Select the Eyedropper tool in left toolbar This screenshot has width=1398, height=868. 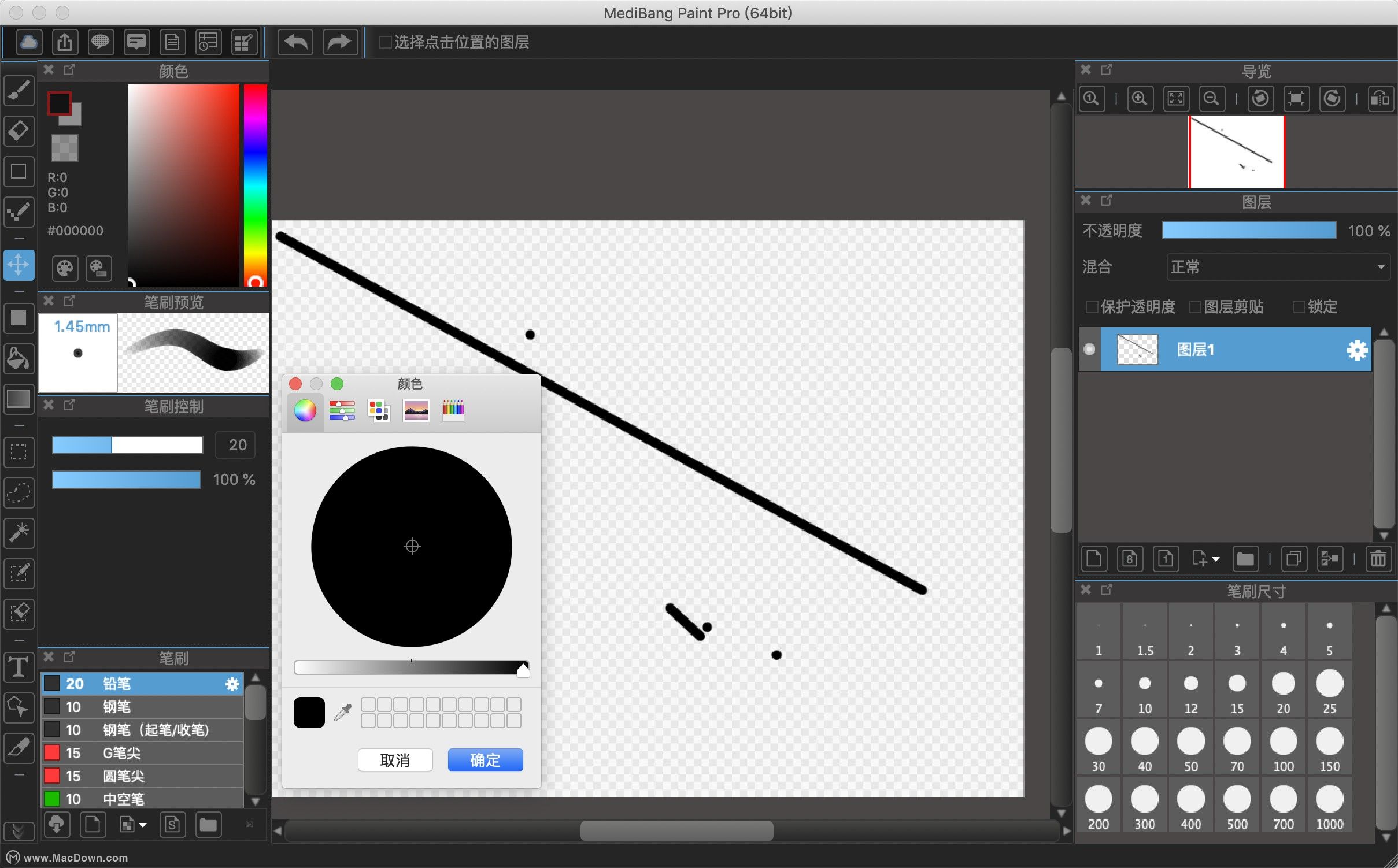coord(19,747)
